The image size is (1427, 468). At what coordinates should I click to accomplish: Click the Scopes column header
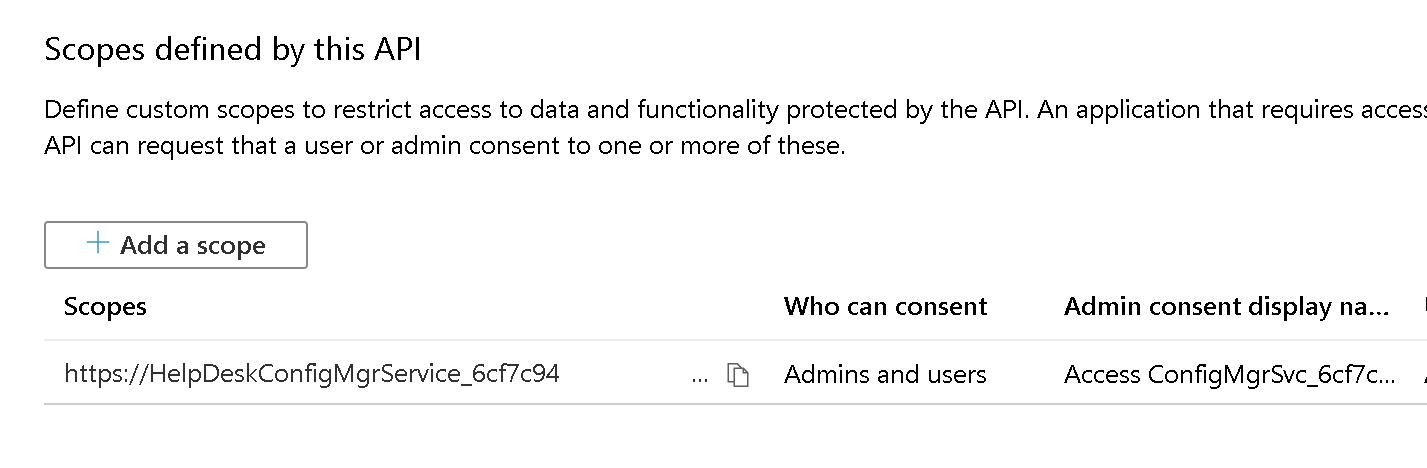105,306
